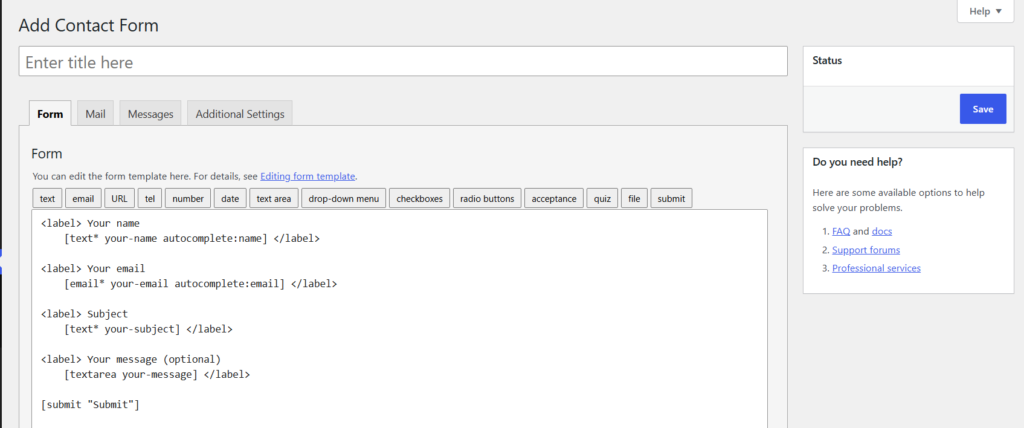Insert a drop-down menu tag
Image resolution: width=1024 pixels, height=428 pixels.
point(344,199)
